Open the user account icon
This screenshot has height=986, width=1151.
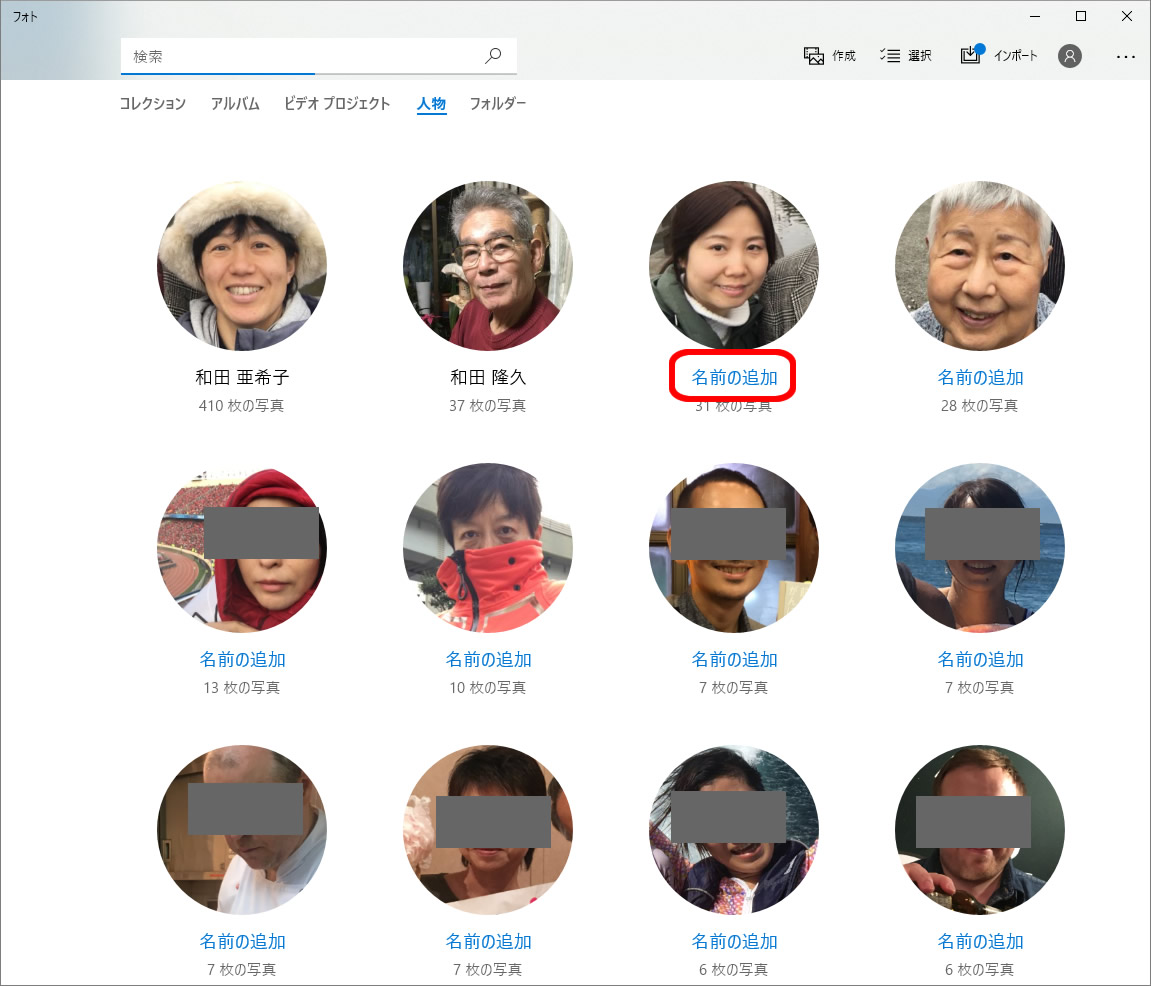pos(1070,56)
